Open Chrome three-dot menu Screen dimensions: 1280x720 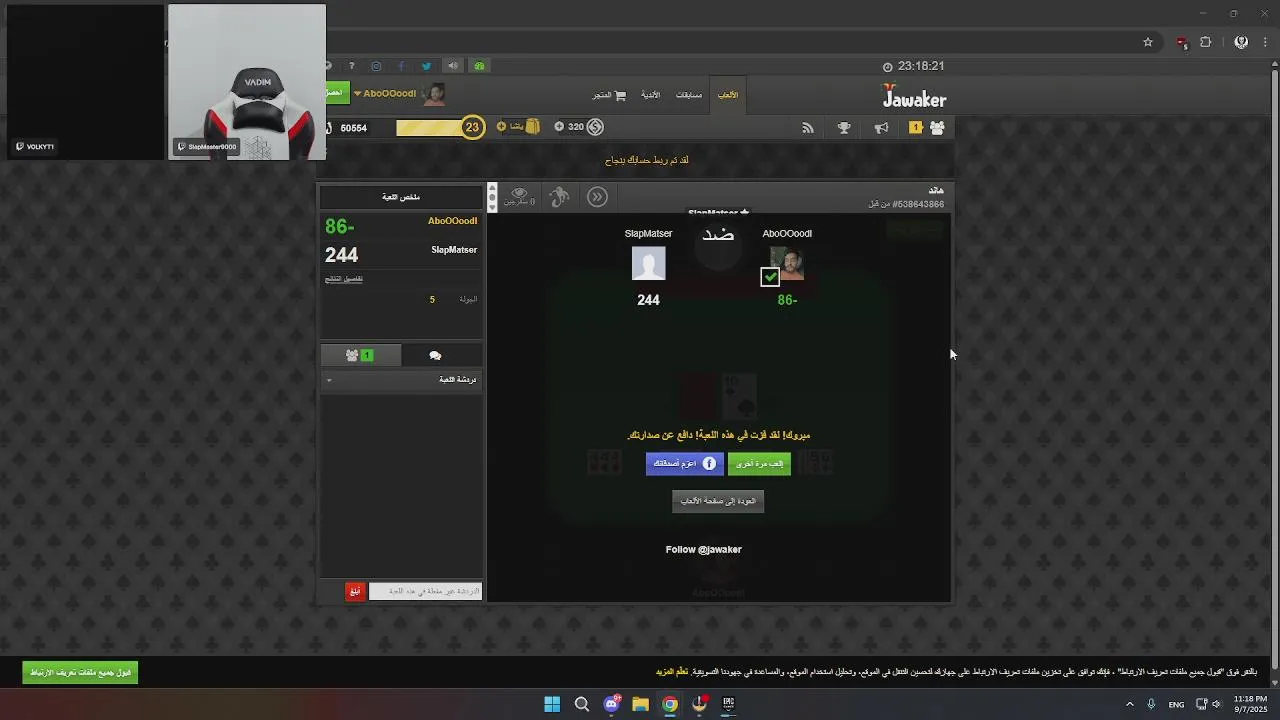click(1265, 42)
